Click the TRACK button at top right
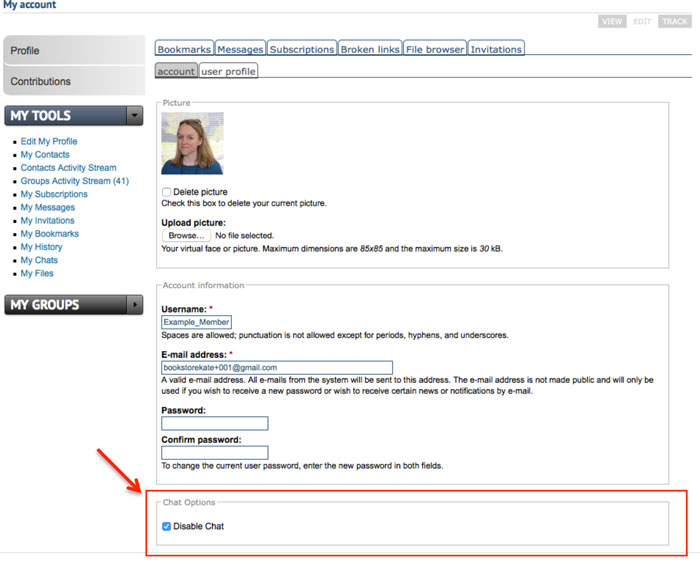This screenshot has height=566, width=700. [674, 21]
